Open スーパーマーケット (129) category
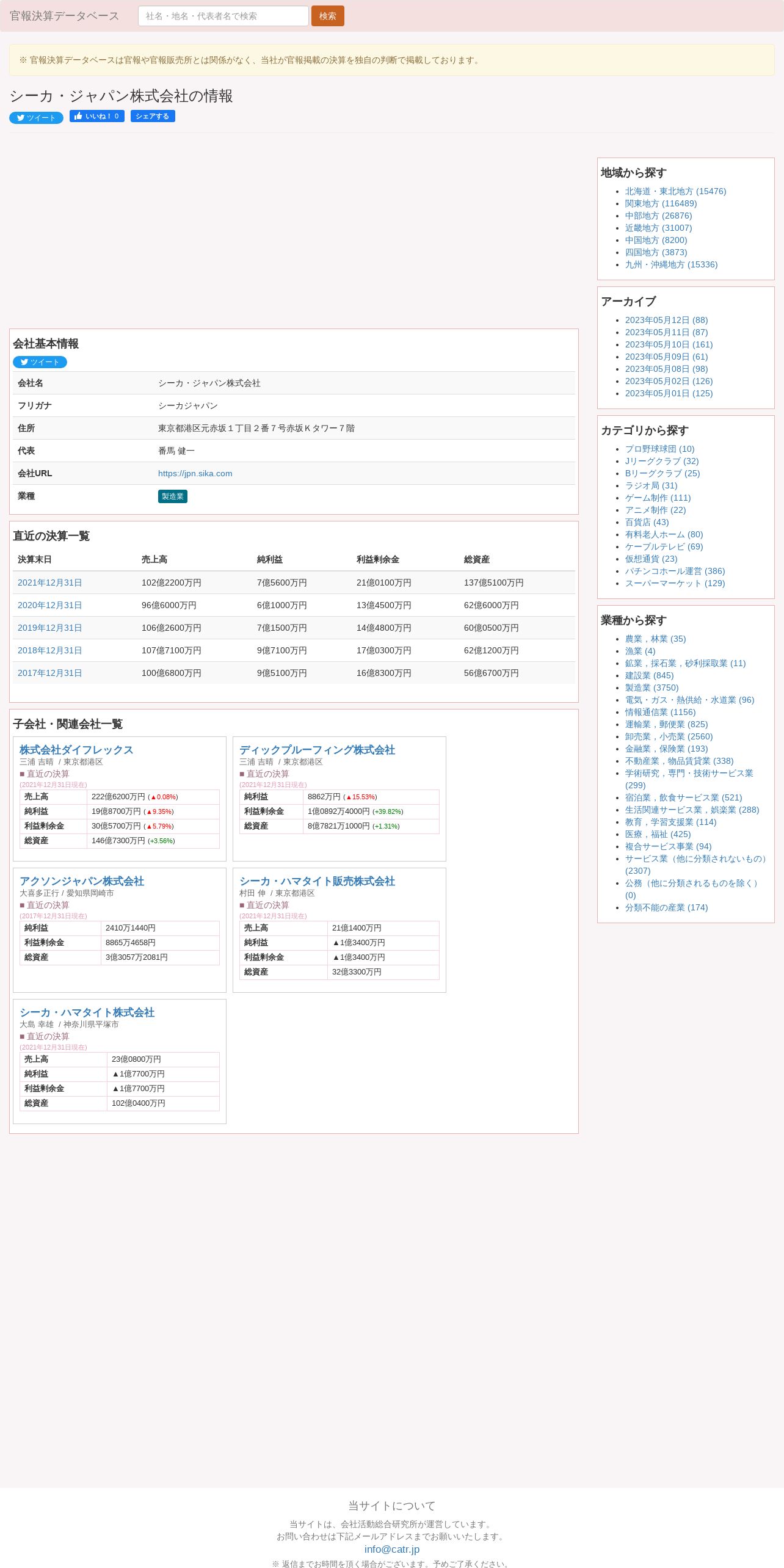 click(x=675, y=583)
